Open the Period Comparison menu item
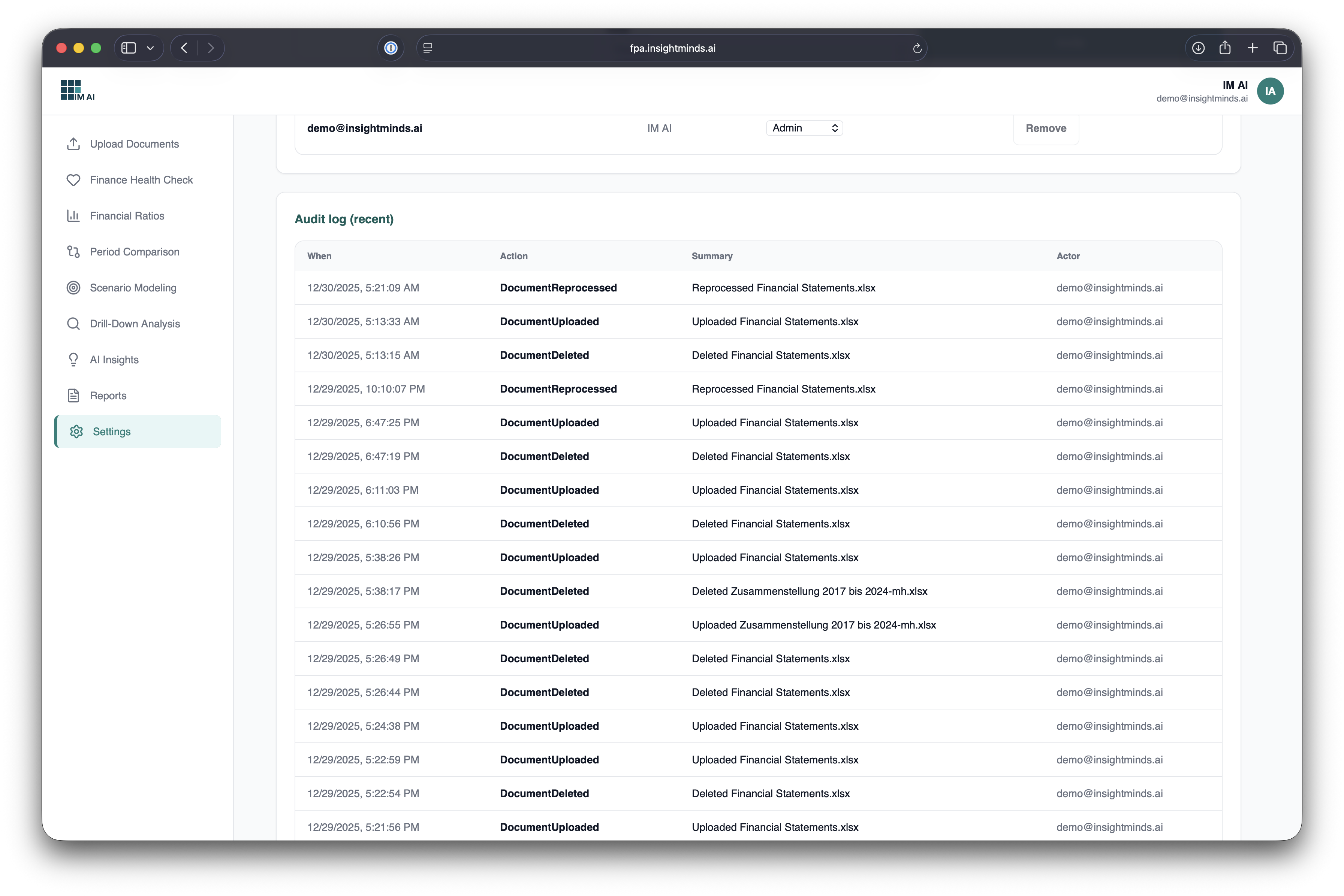This screenshot has height=896, width=1344. point(134,252)
